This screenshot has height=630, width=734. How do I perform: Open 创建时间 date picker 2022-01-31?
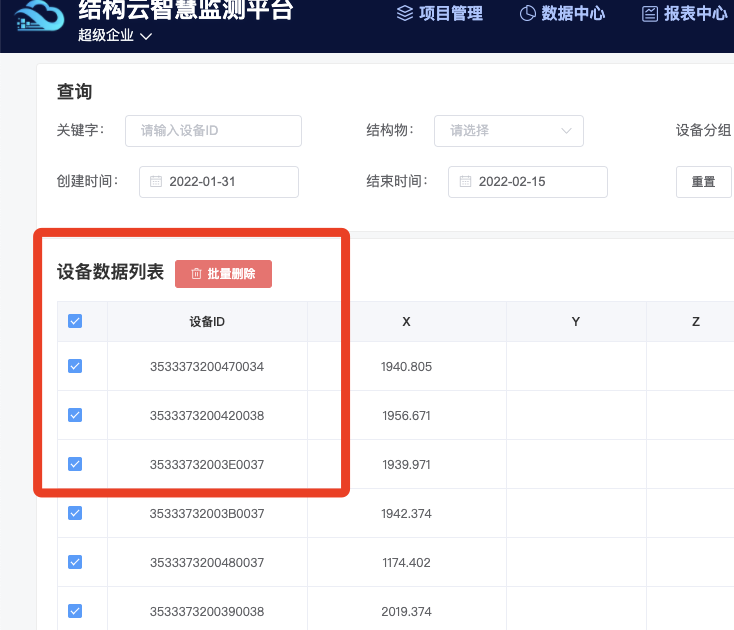coord(219,182)
